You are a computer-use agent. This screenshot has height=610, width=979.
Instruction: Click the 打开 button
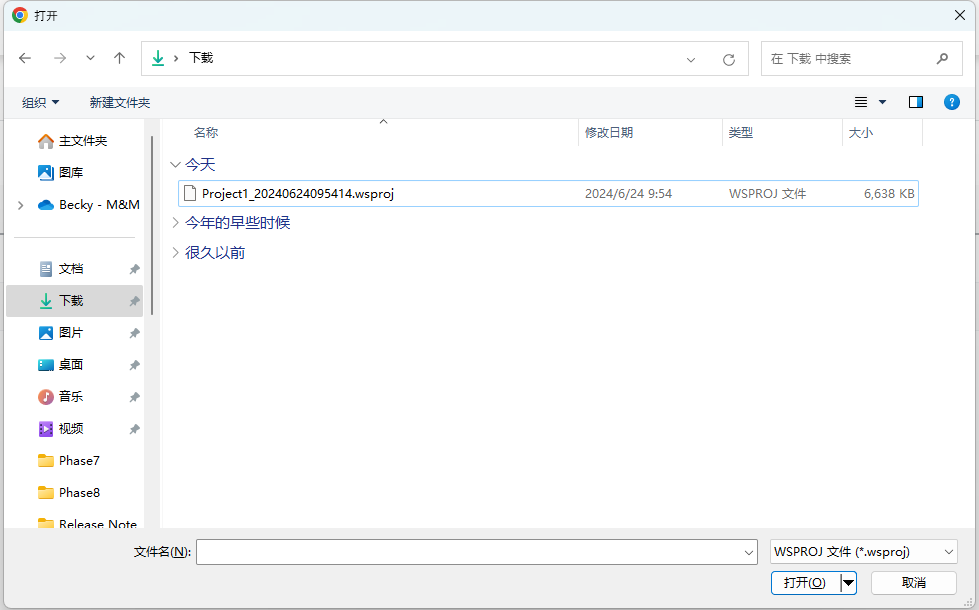pyautogui.click(x=805, y=583)
